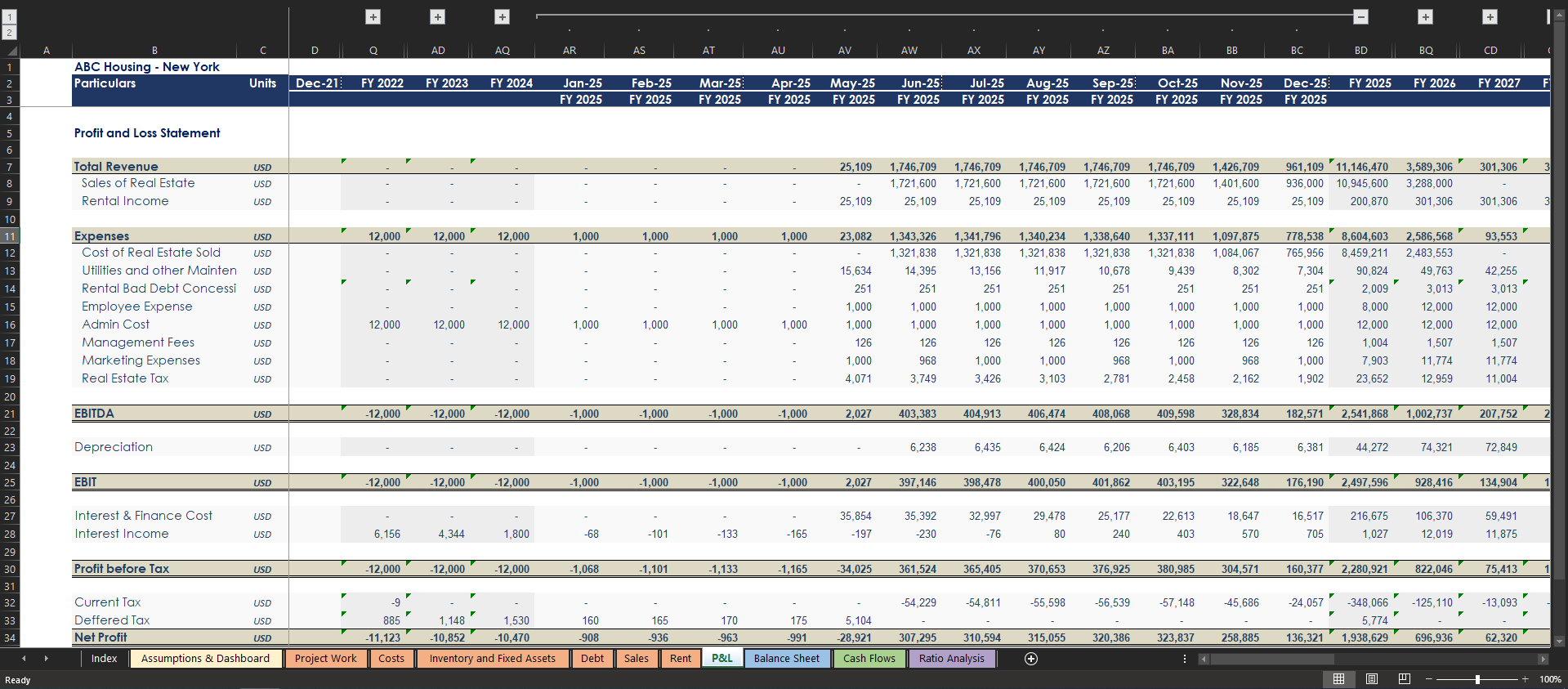Switch to Page Layout view

point(1372,679)
